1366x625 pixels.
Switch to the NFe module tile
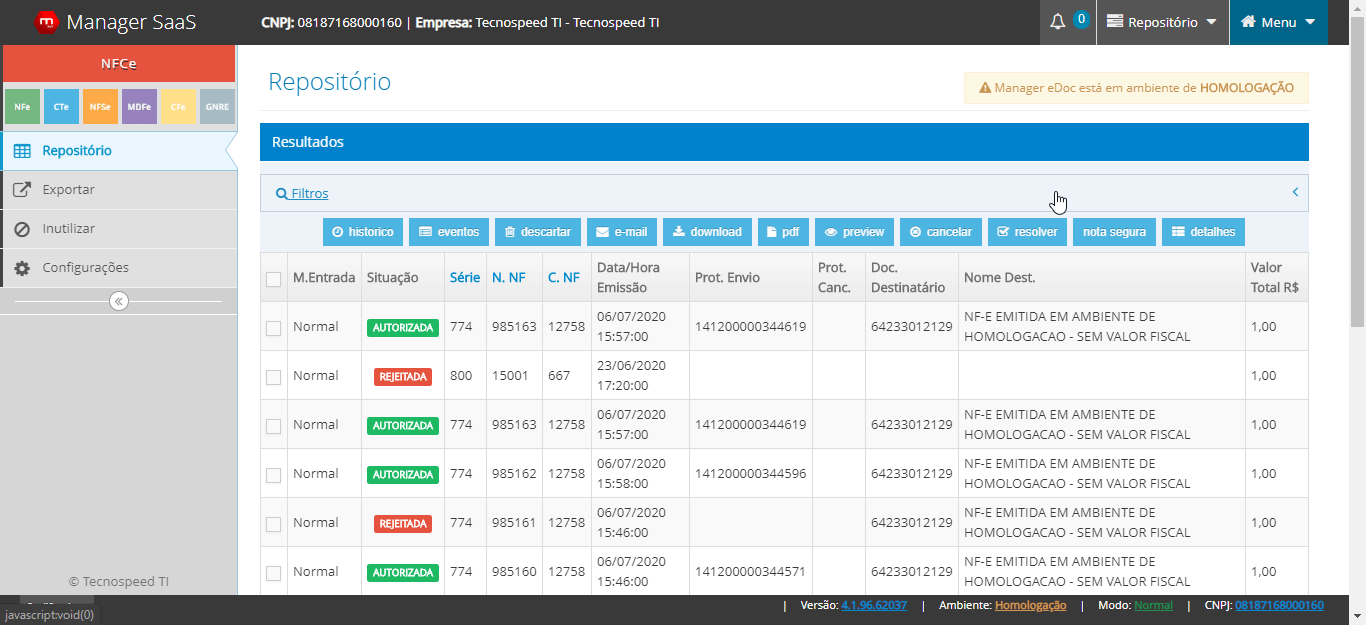22,106
